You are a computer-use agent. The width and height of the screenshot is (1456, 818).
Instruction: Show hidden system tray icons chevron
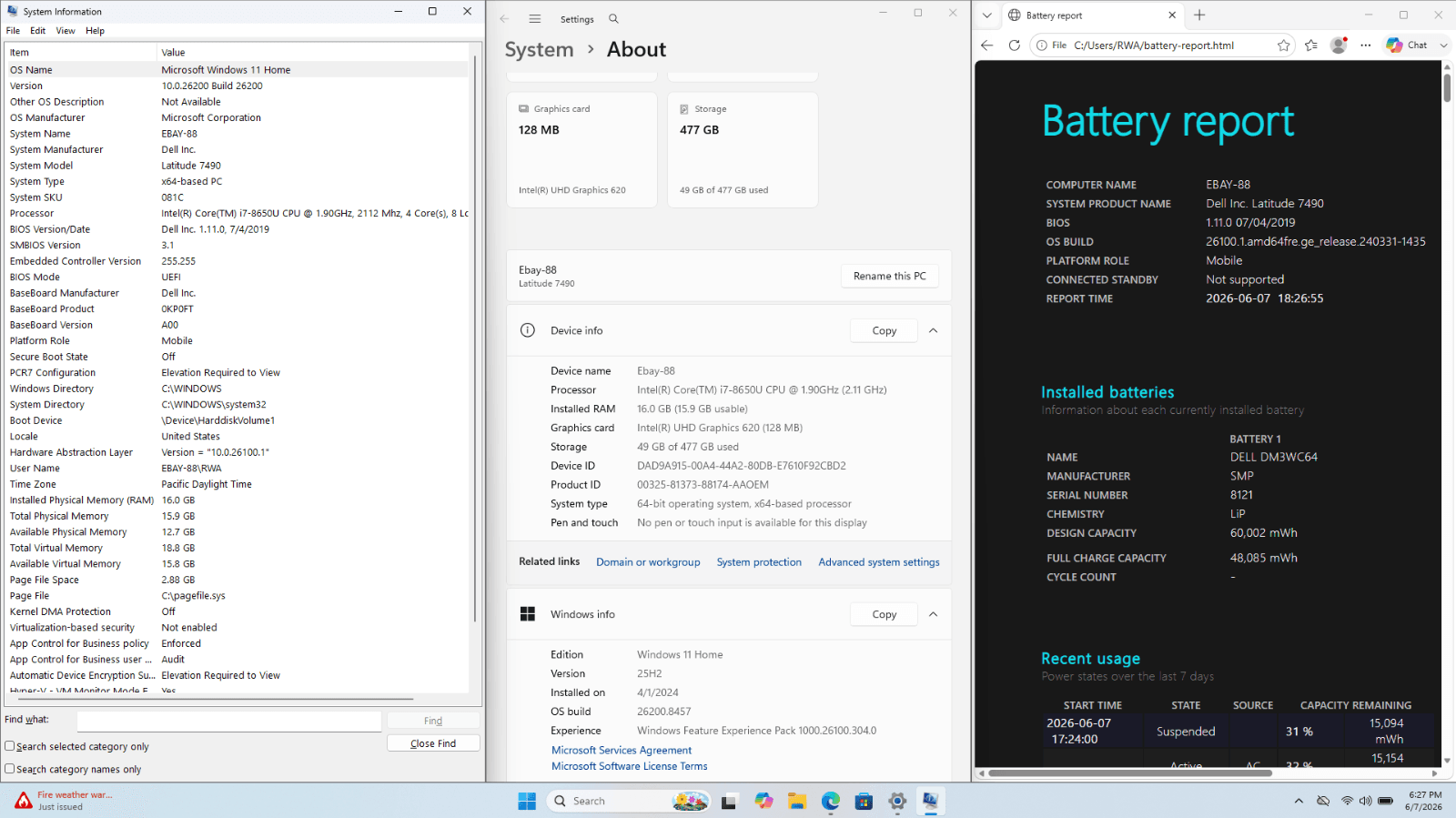click(1299, 801)
